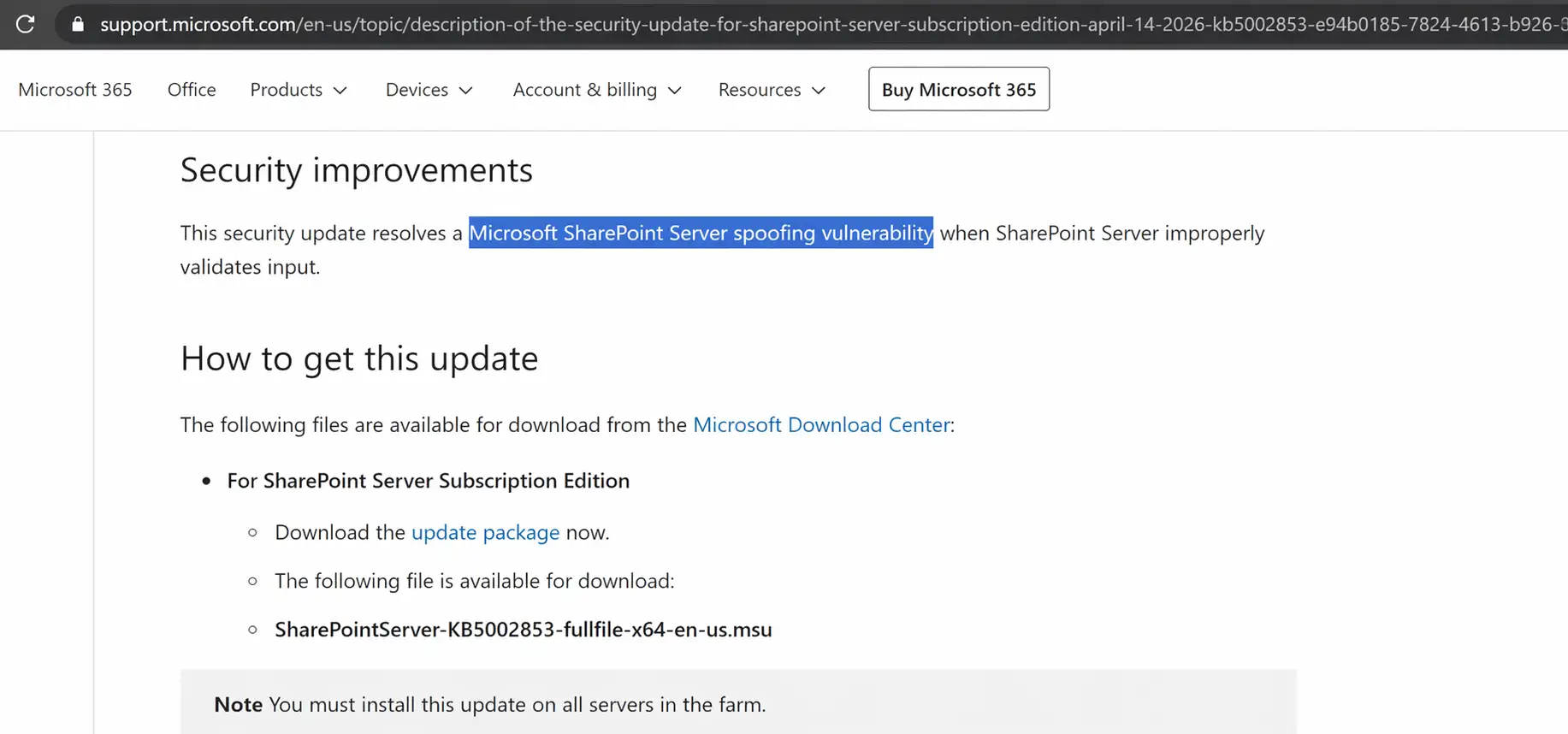Click the highlighted spoofing vulnerability text

click(x=701, y=234)
